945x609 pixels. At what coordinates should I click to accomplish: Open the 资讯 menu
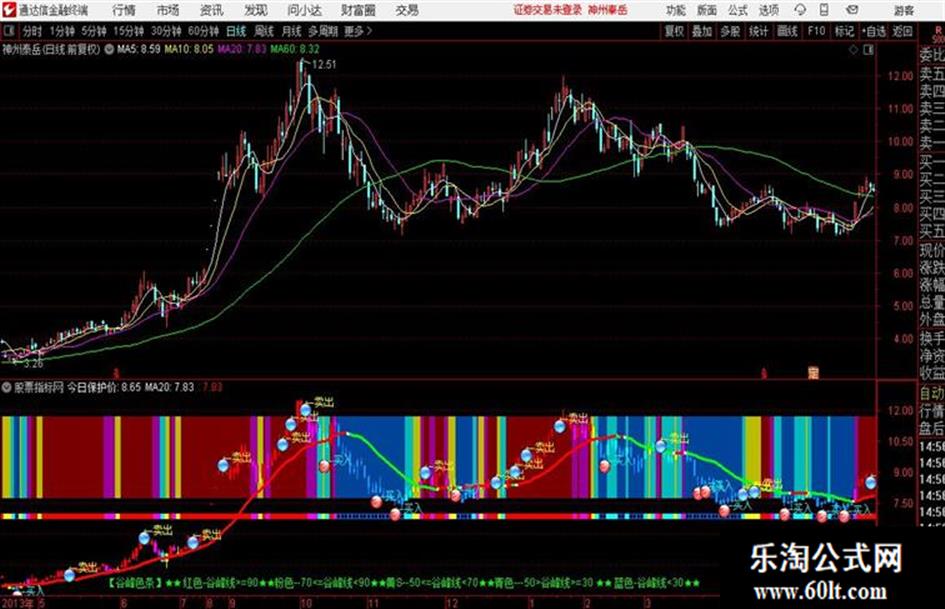tap(212, 10)
